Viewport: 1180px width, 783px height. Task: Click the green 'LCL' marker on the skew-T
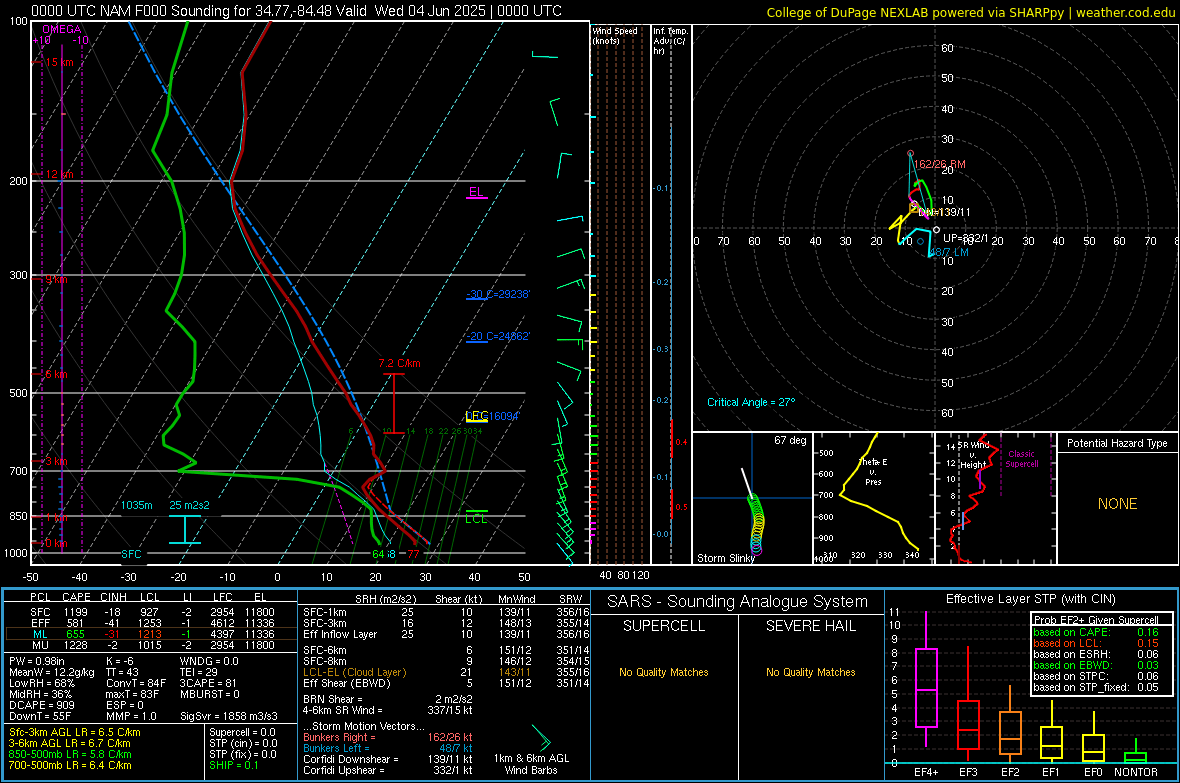click(x=476, y=519)
